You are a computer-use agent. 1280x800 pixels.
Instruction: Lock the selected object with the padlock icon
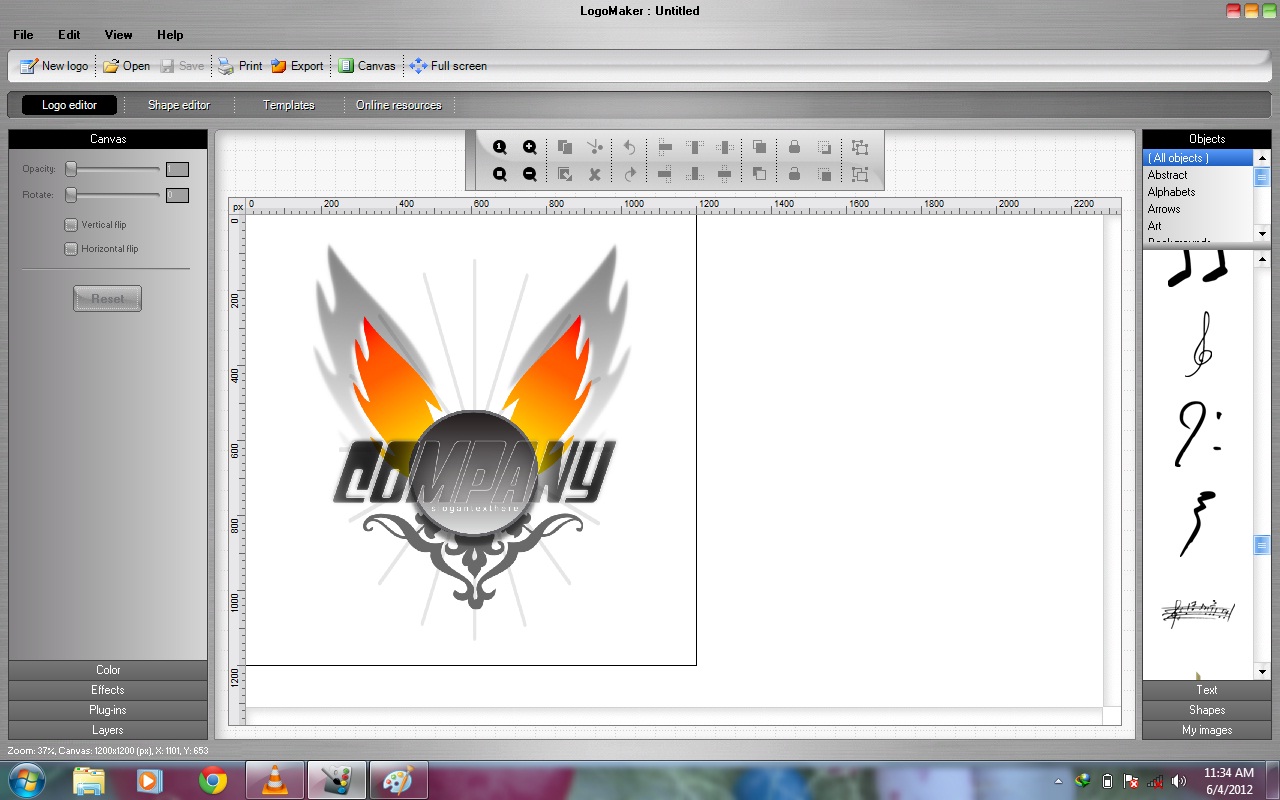793,146
